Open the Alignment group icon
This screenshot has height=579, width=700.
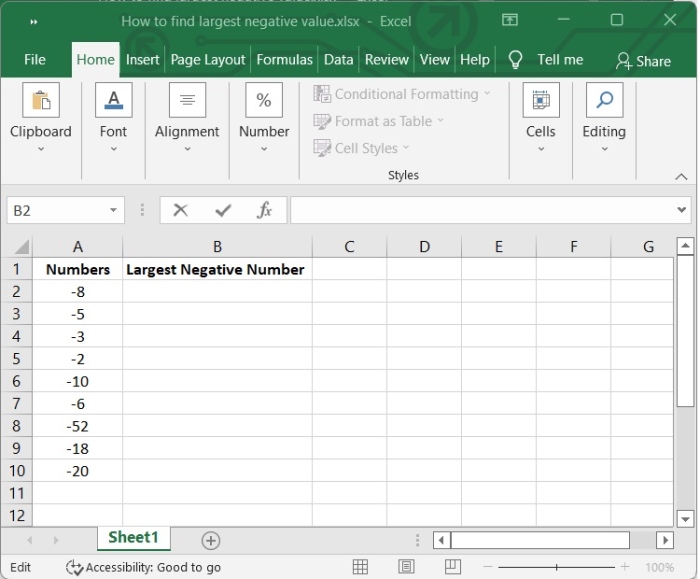pyautogui.click(x=188, y=100)
